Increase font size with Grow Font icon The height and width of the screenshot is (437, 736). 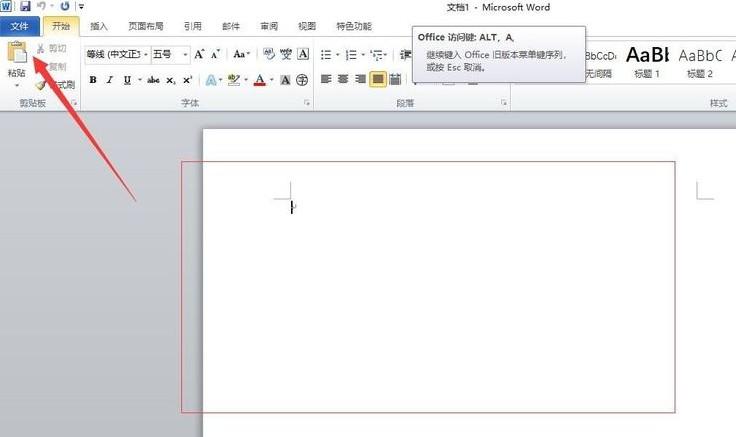199,54
